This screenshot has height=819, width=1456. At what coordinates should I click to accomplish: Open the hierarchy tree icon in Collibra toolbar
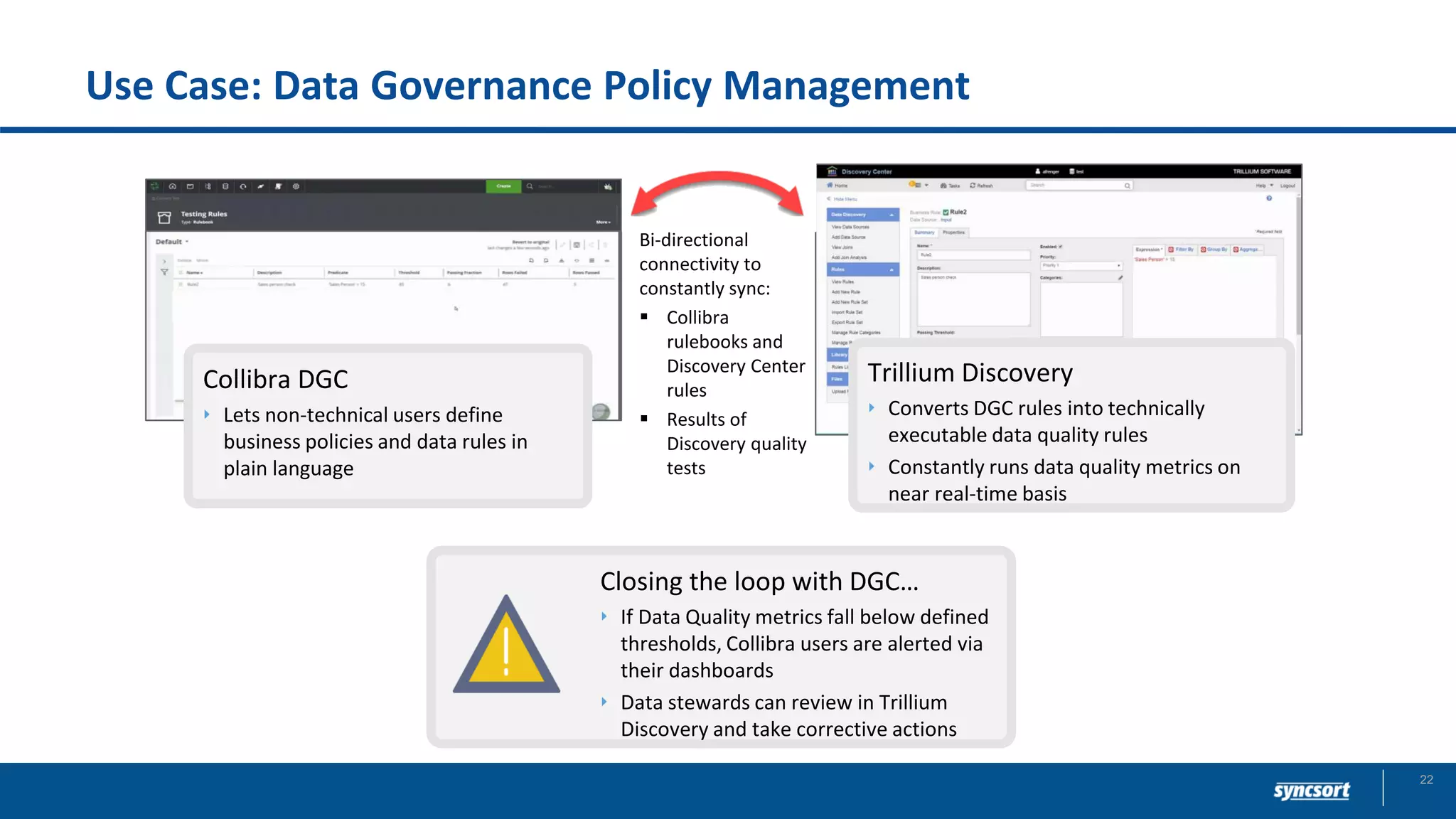(x=208, y=186)
